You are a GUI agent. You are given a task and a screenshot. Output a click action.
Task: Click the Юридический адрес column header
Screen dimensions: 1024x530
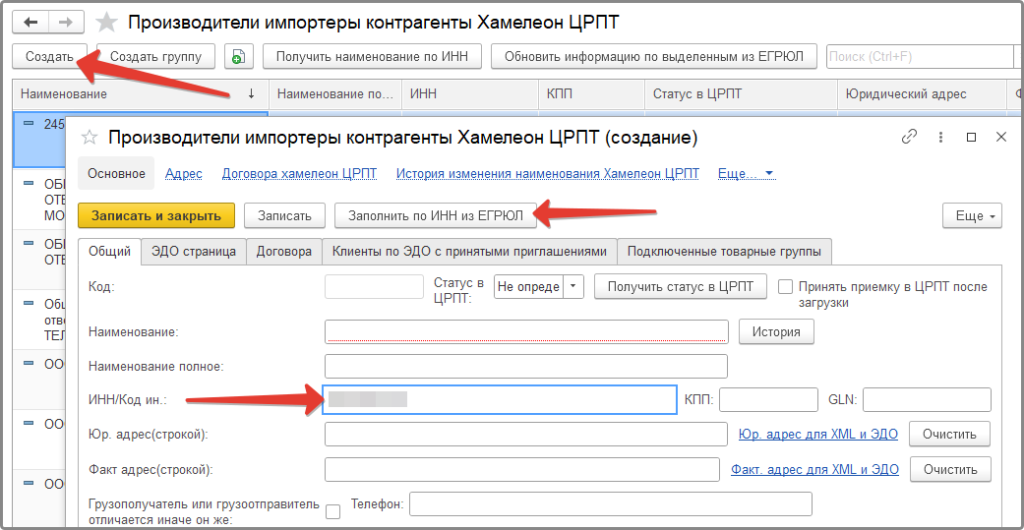pos(922,94)
